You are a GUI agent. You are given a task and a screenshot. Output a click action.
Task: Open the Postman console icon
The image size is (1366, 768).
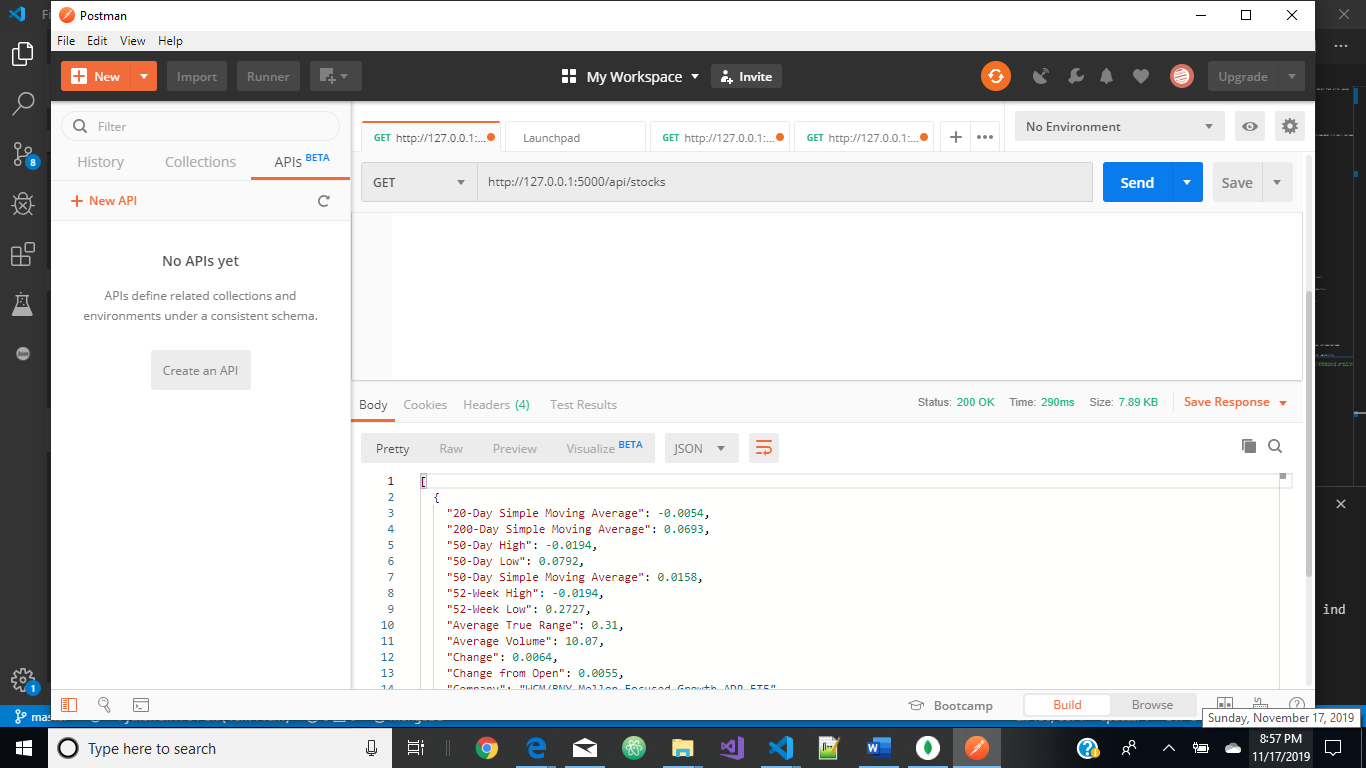141,705
